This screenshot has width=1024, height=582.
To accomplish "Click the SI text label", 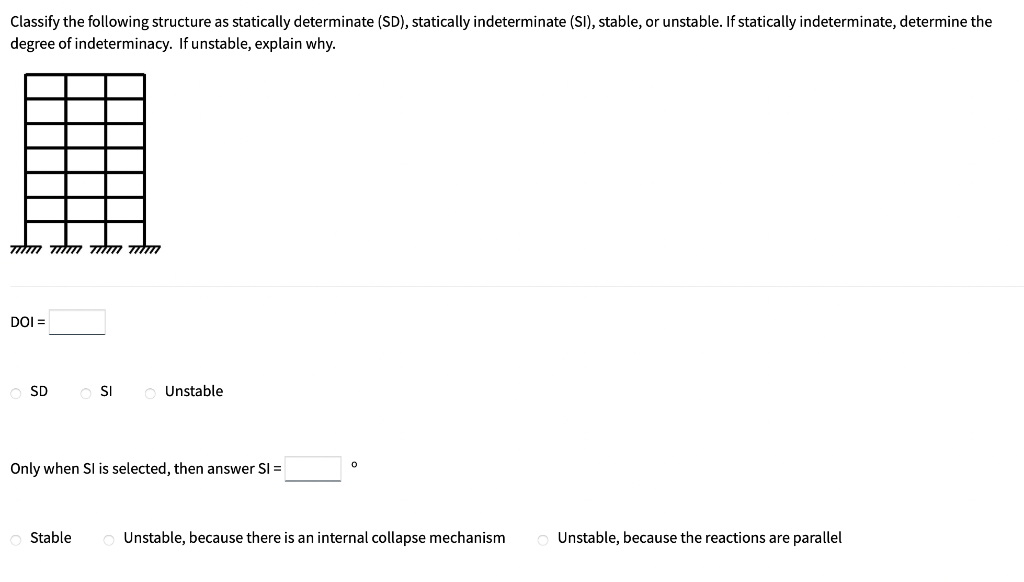I will [107, 391].
